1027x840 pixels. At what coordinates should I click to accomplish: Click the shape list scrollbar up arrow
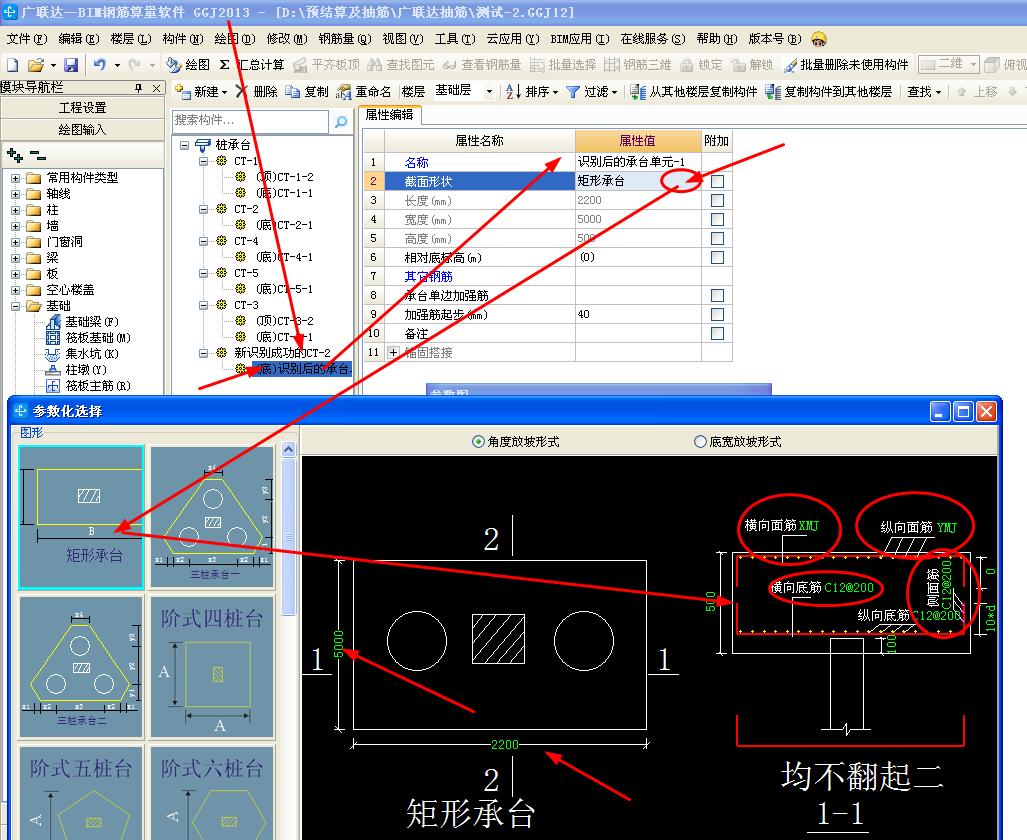click(288, 449)
